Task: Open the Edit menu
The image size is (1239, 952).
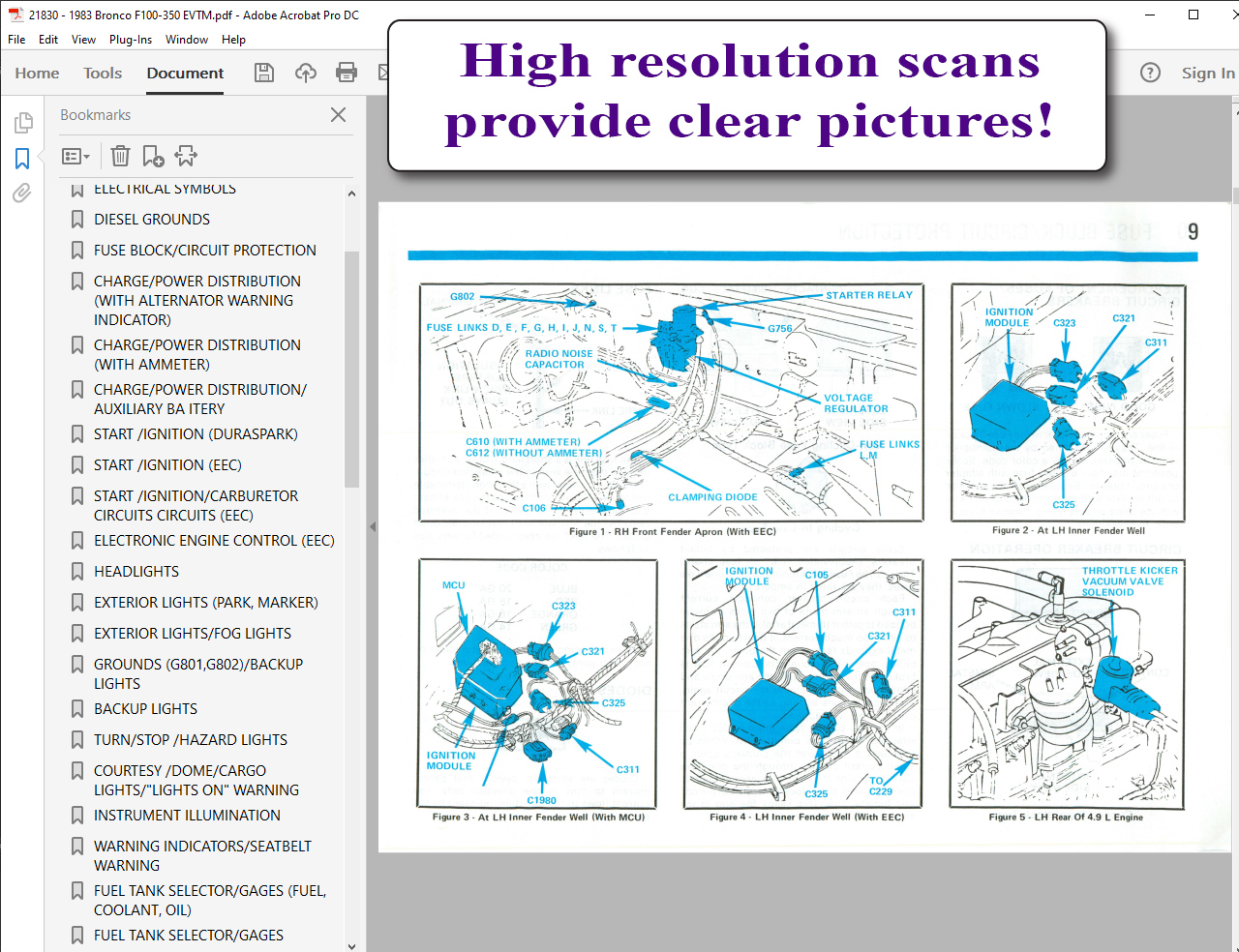Action: (48, 40)
